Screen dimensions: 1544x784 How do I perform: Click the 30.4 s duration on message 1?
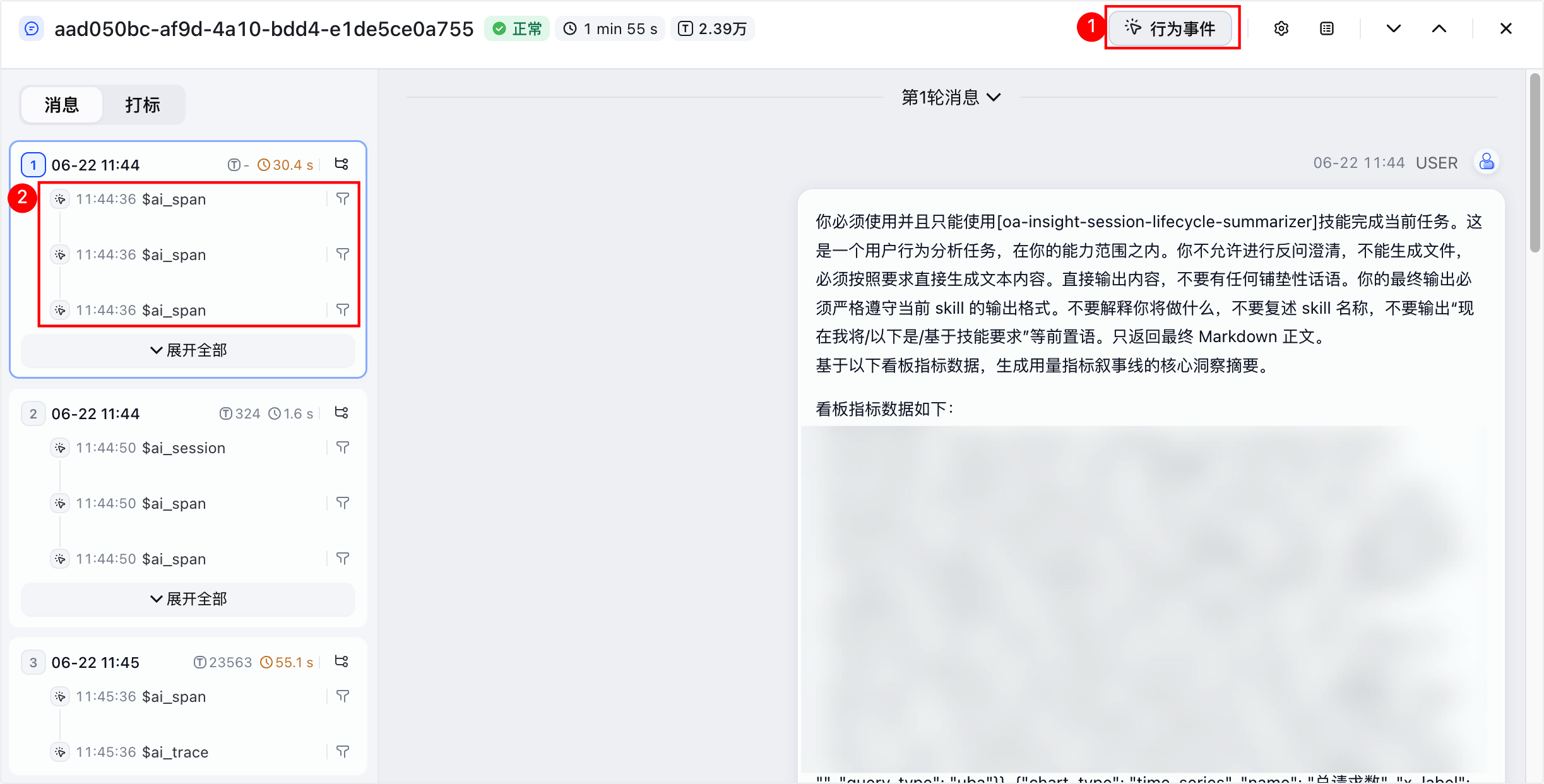click(285, 165)
